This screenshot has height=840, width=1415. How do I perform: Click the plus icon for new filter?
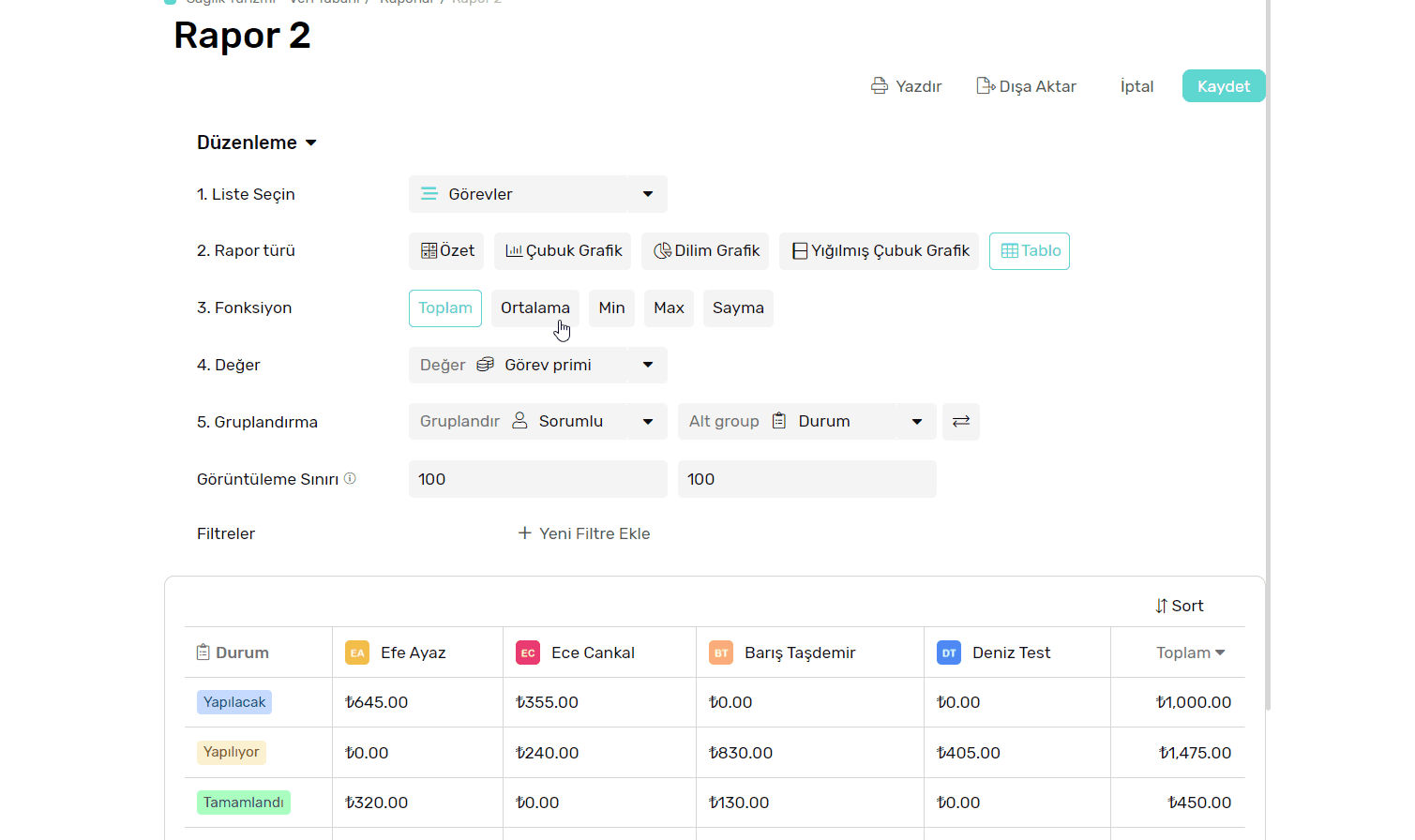525,532
